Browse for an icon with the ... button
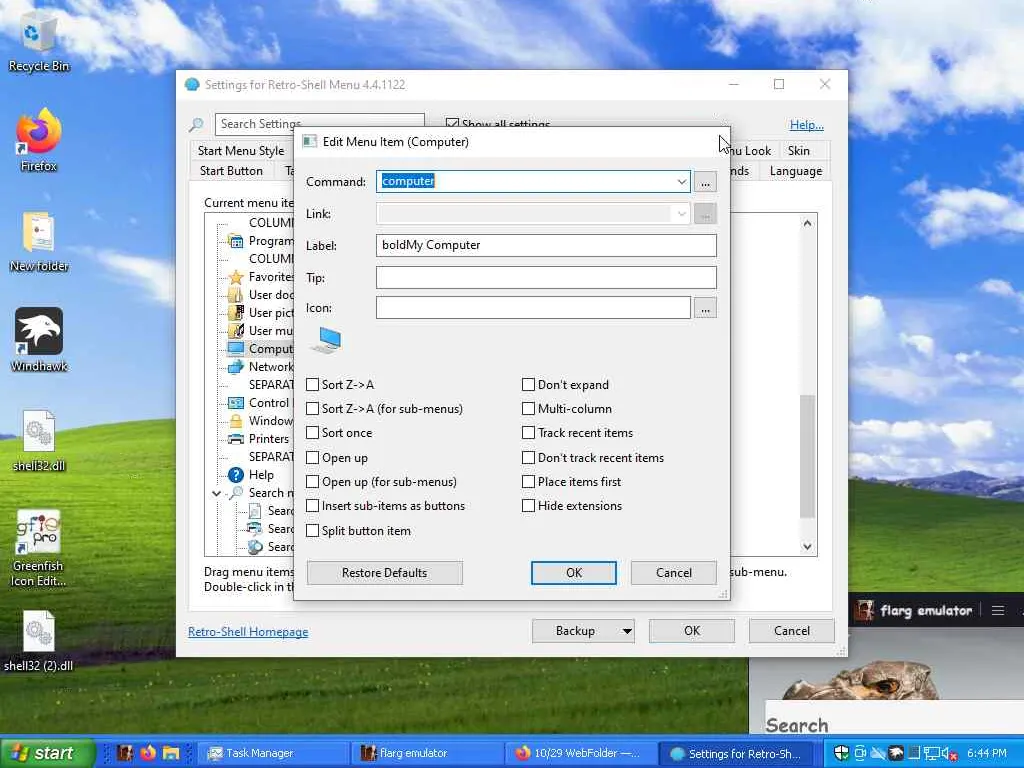 point(705,308)
